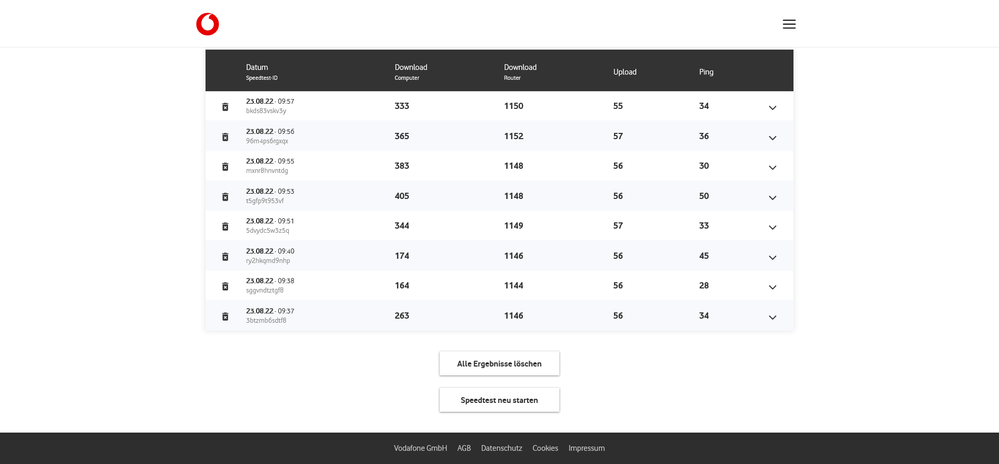Click Alle Ergebnisse löschen button
999x464 pixels.
499,364
